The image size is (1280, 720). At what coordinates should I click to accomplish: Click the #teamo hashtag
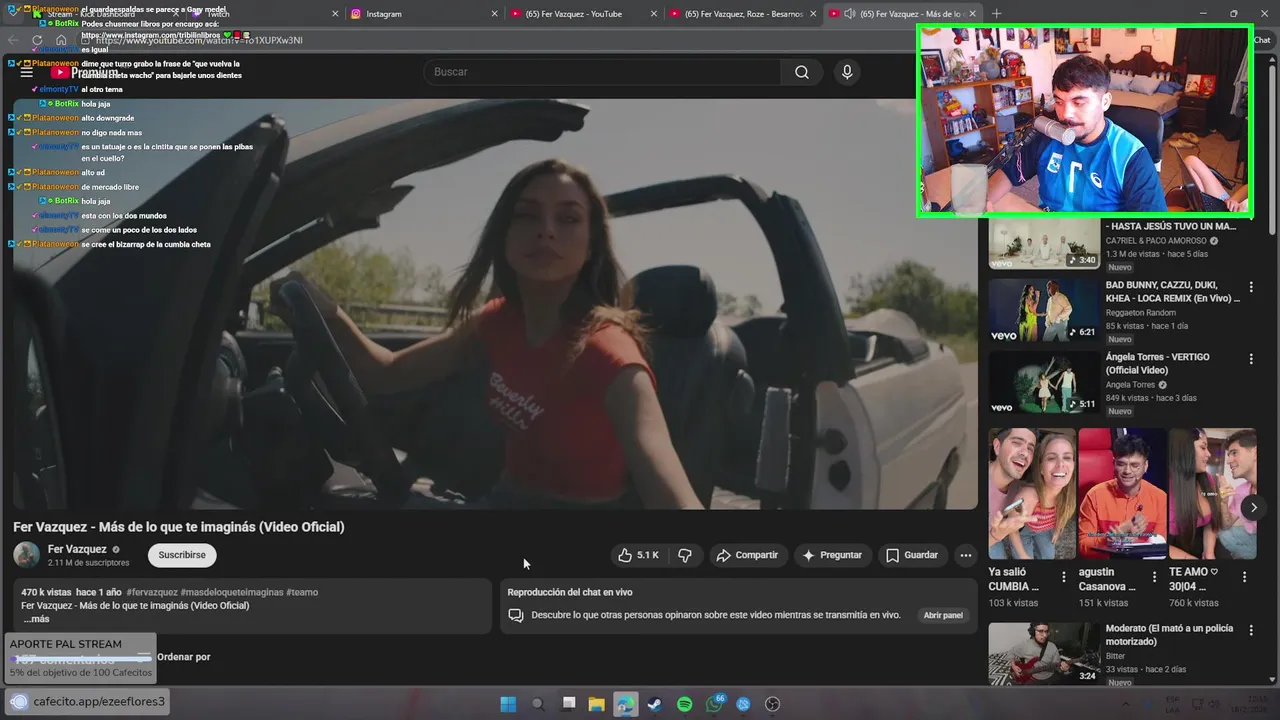pos(302,592)
